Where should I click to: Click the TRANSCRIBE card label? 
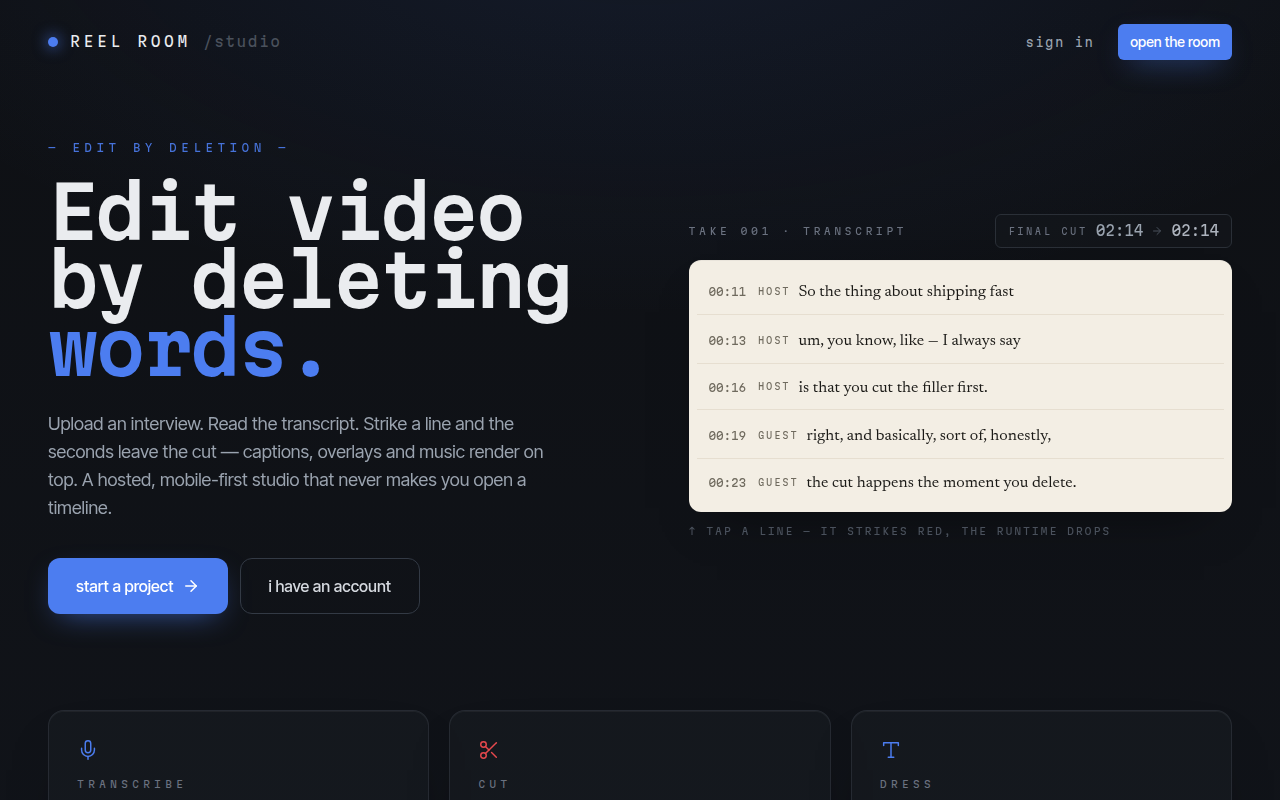(131, 784)
